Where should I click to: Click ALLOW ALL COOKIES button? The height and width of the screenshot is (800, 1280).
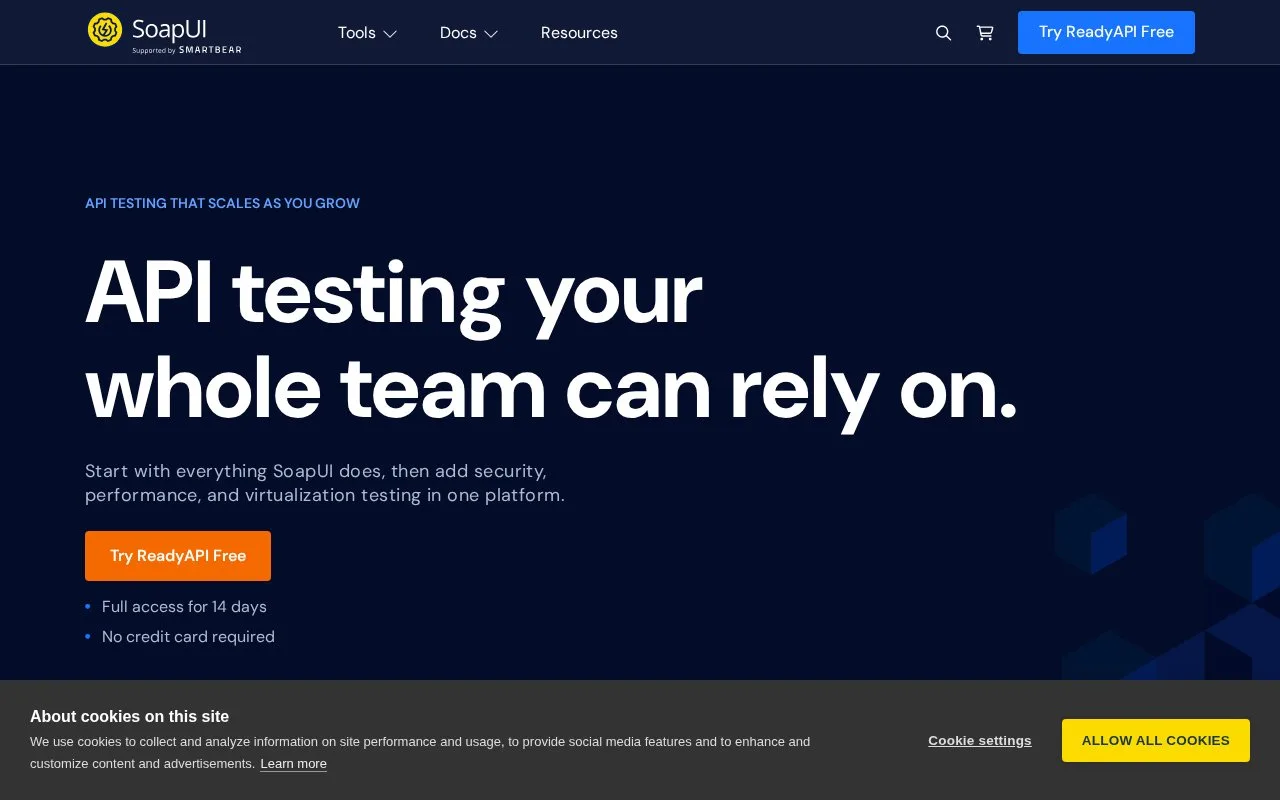[1156, 740]
